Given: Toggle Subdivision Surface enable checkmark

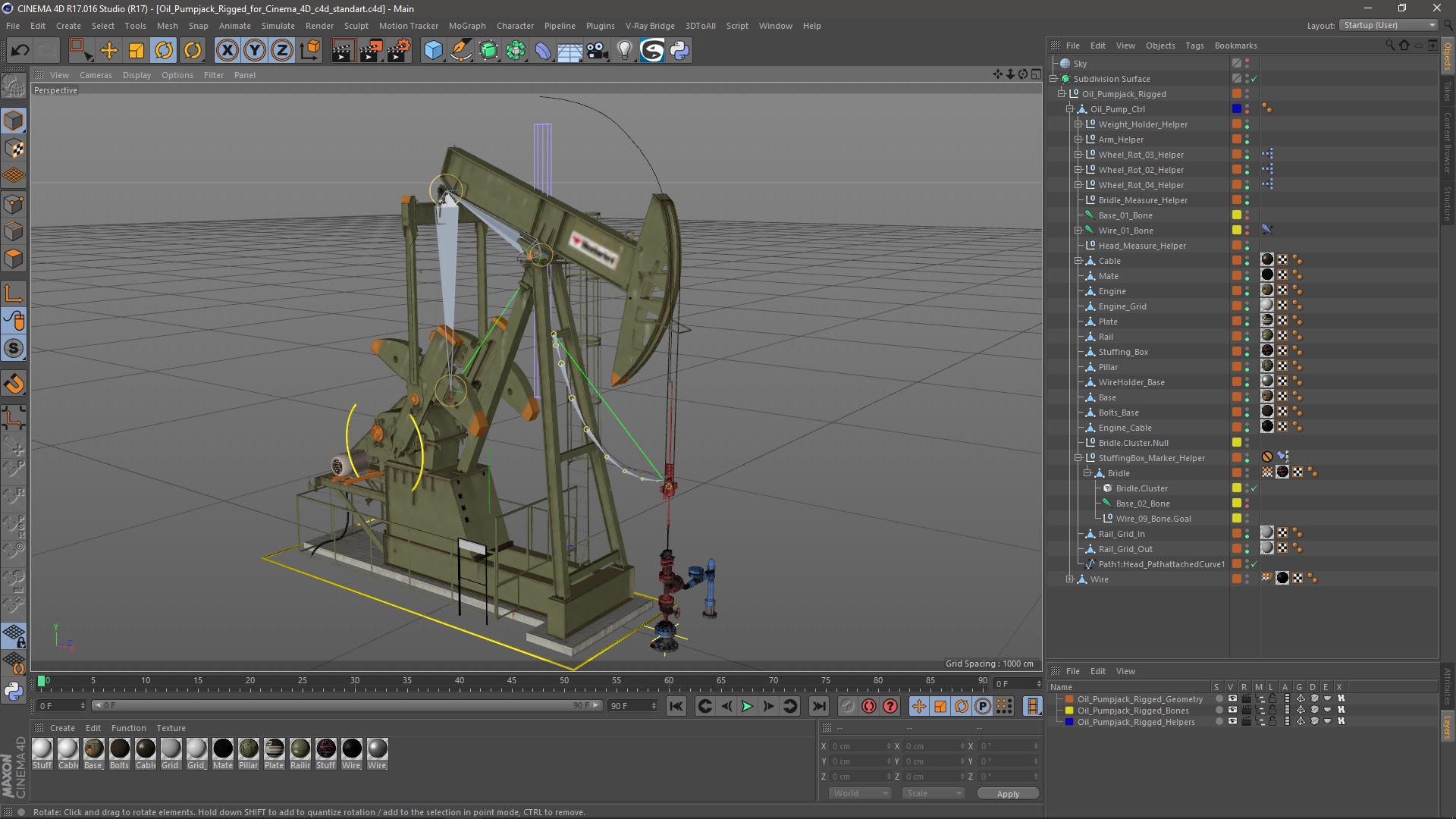Looking at the screenshot, I should coord(1254,79).
